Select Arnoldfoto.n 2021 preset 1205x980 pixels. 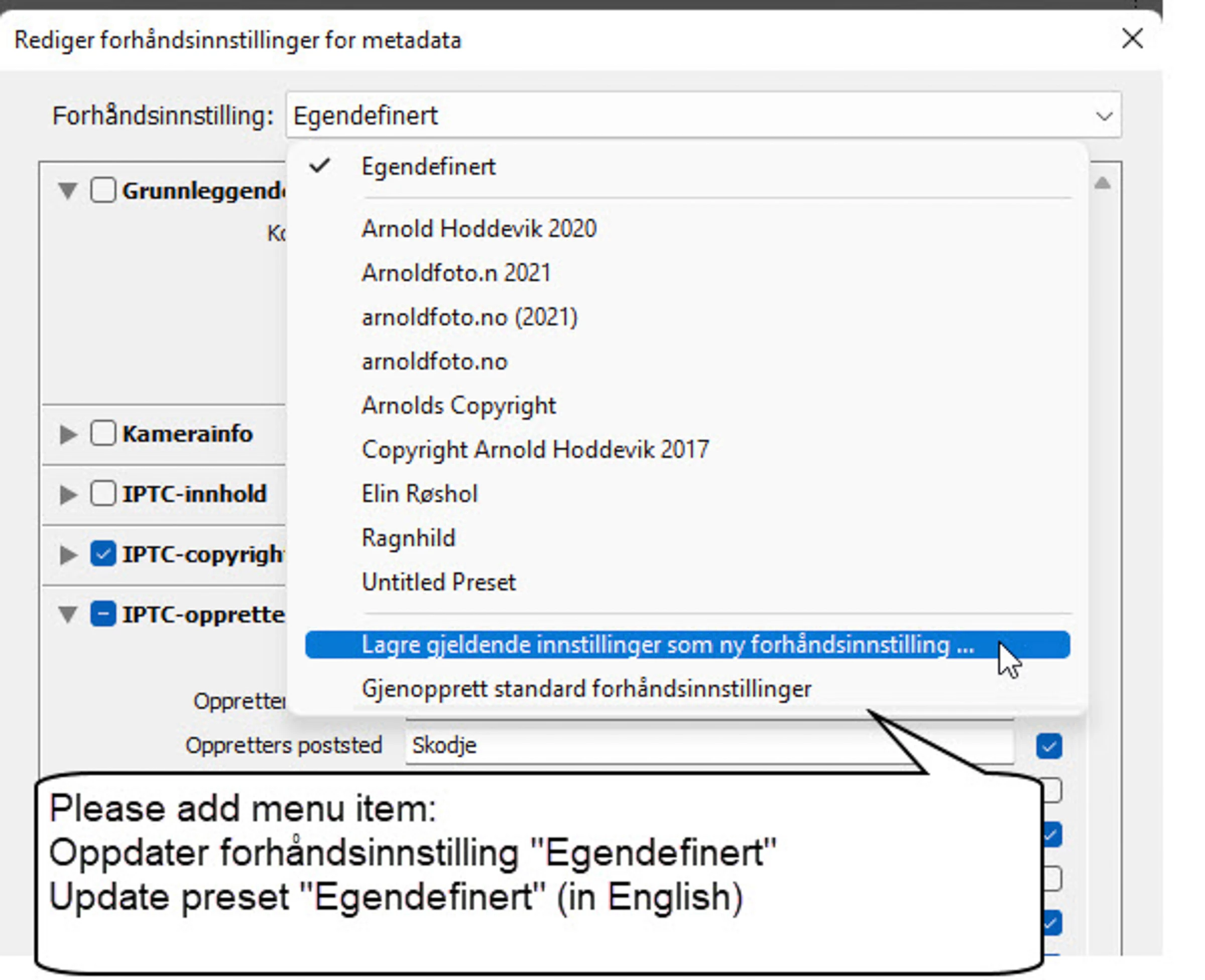coord(456,273)
